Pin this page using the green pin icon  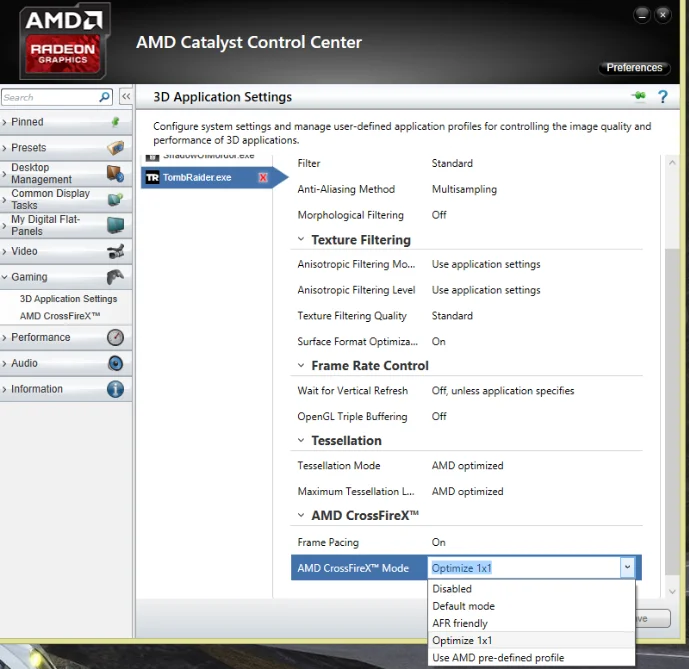pyautogui.click(x=639, y=96)
